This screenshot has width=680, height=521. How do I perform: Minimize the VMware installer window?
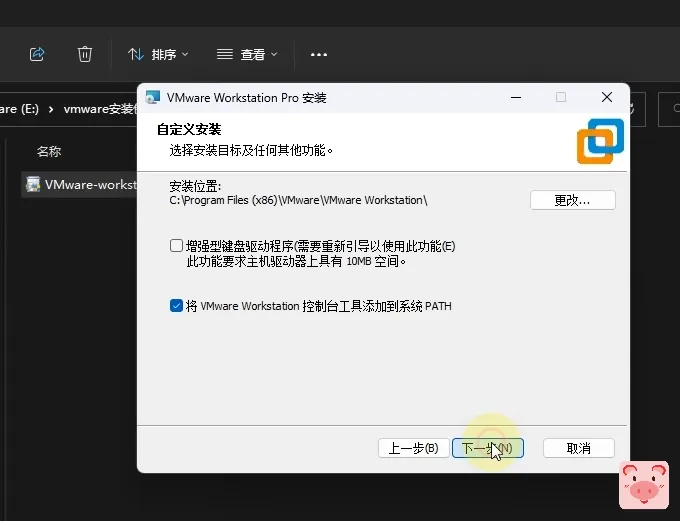point(516,98)
